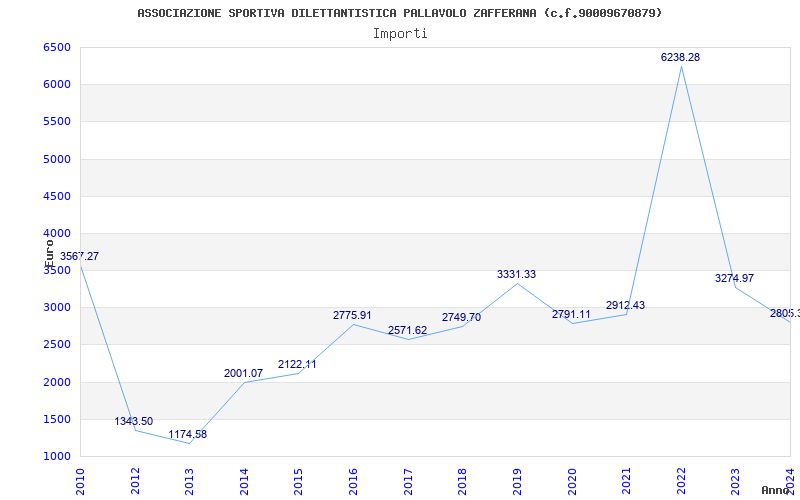Viewport: 800px width, 500px height.
Task: Click y-axis tick label 1000
Action: pos(57,457)
